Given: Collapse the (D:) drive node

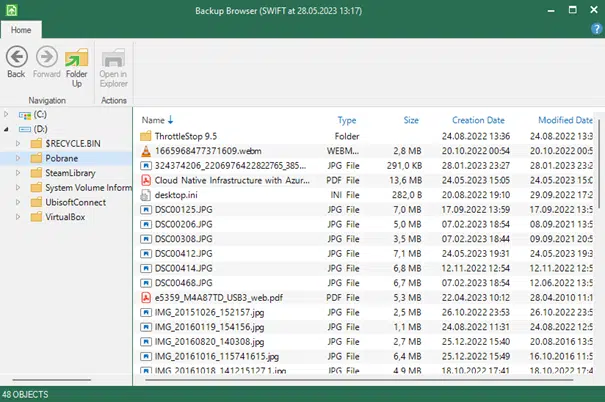Looking at the screenshot, I should click(7, 129).
